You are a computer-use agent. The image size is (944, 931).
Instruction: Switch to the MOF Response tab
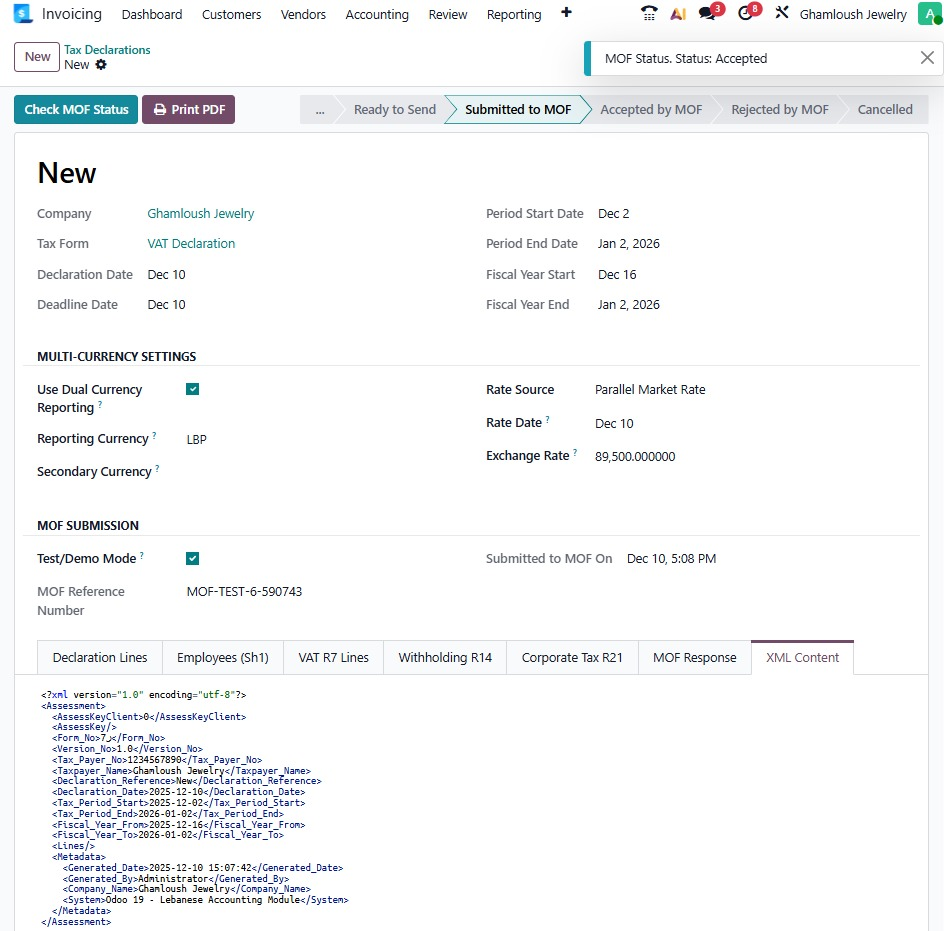point(694,657)
